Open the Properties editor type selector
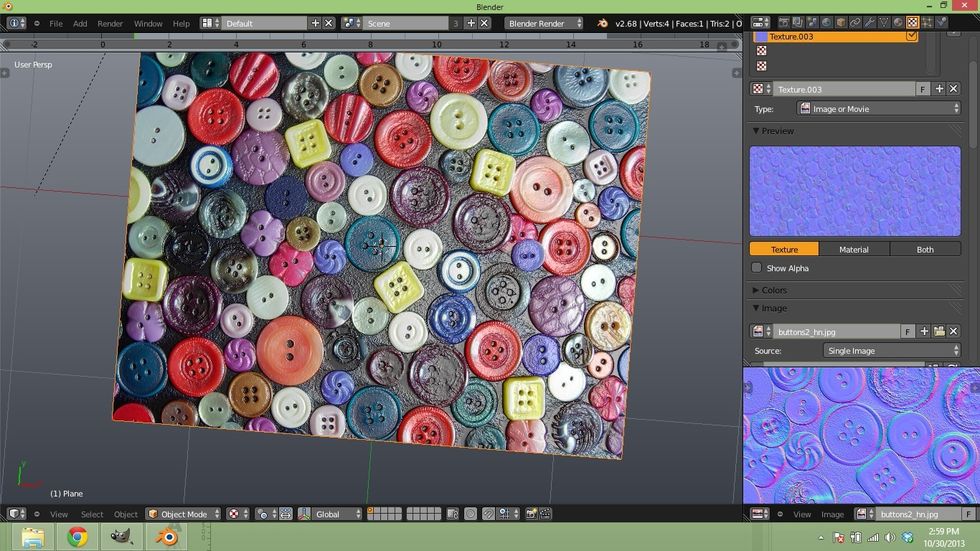The height and width of the screenshot is (551, 980). tap(761, 22)
